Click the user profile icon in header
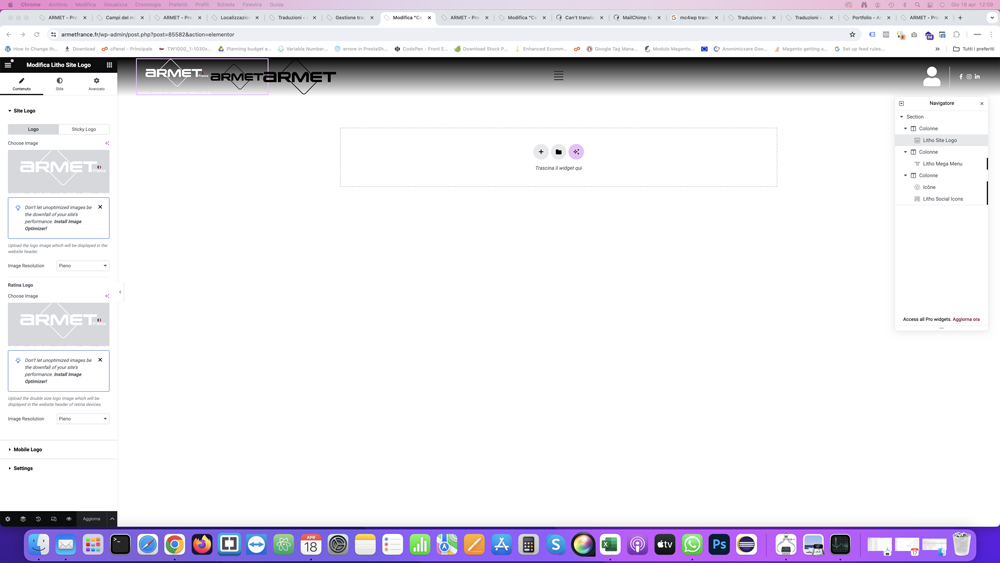This screenshot has width=1000, height=563. 932,77
